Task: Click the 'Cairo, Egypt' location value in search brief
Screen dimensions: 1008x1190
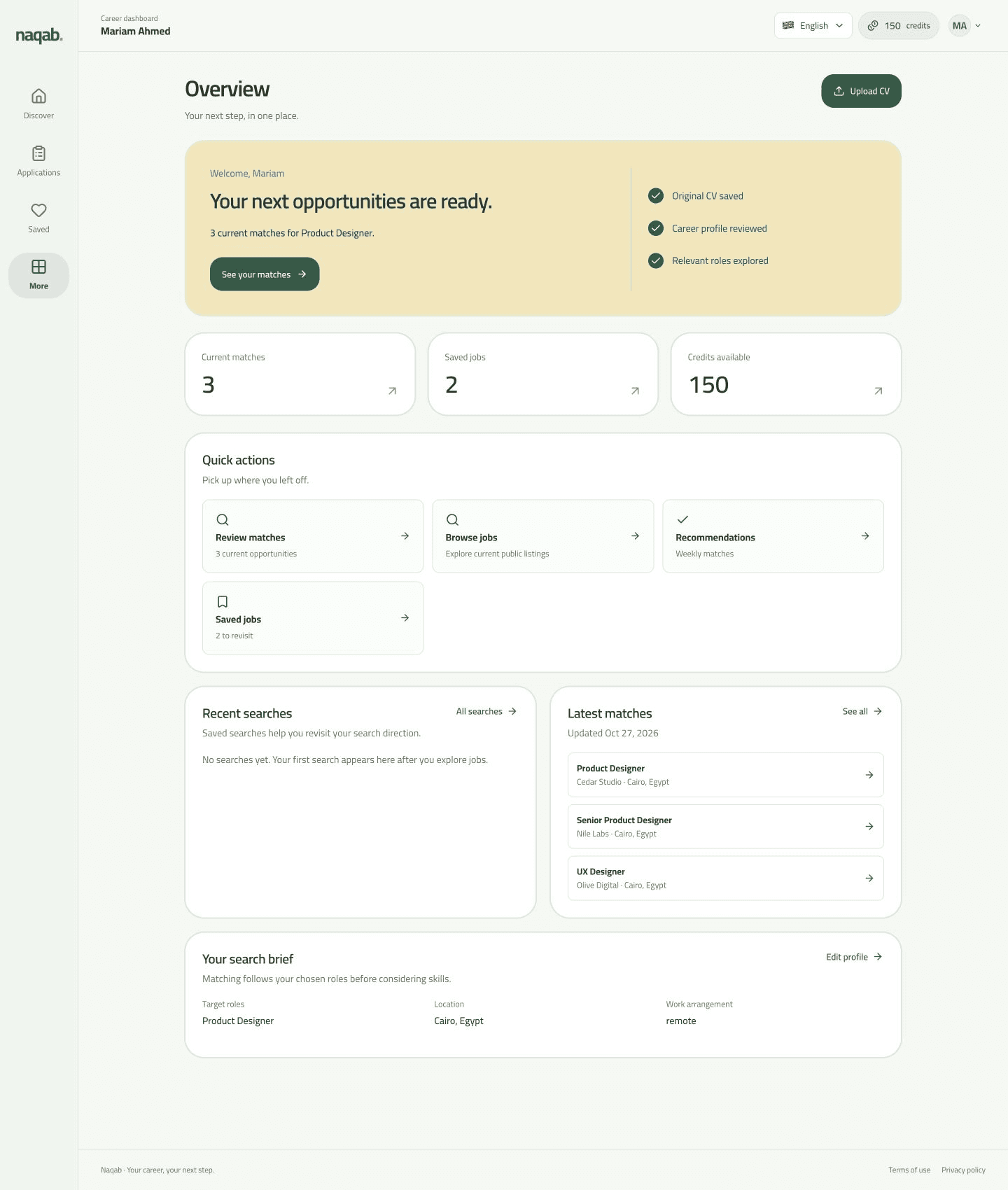Action: (458, 1021)
